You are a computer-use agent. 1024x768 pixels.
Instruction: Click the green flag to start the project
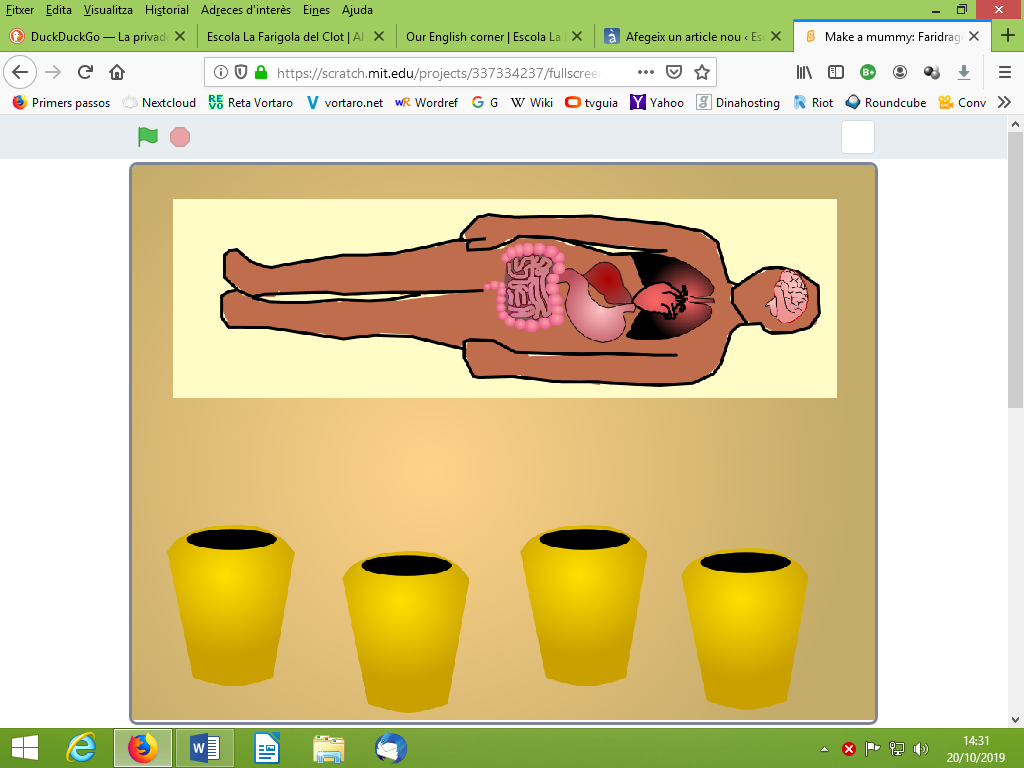click(x=148, y=137)
